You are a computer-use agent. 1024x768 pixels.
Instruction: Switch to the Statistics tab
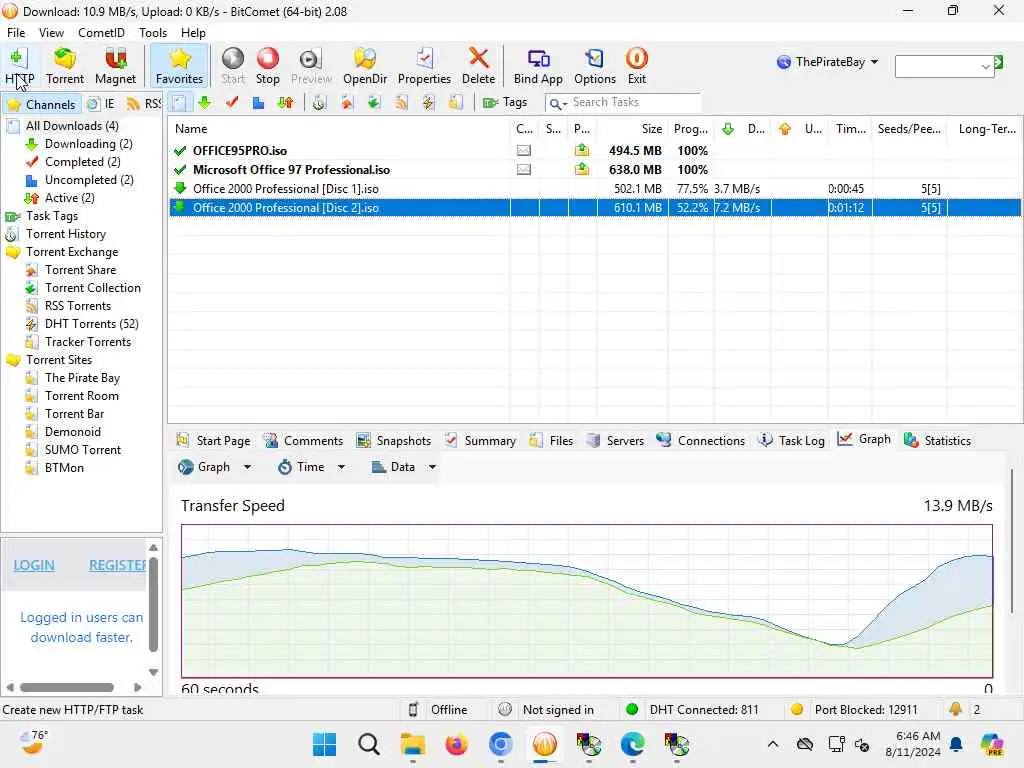pyautogui.click(x=937, y=441)
